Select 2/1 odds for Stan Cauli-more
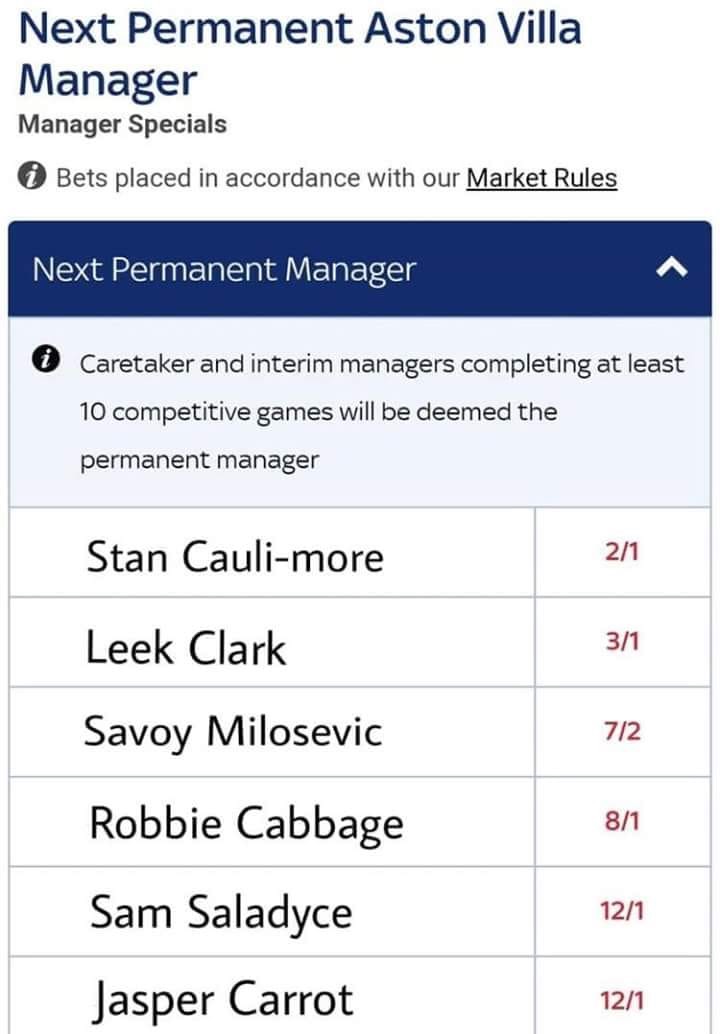The height and width of the screenshot is (1034, 720). click(x=623, y=552)
